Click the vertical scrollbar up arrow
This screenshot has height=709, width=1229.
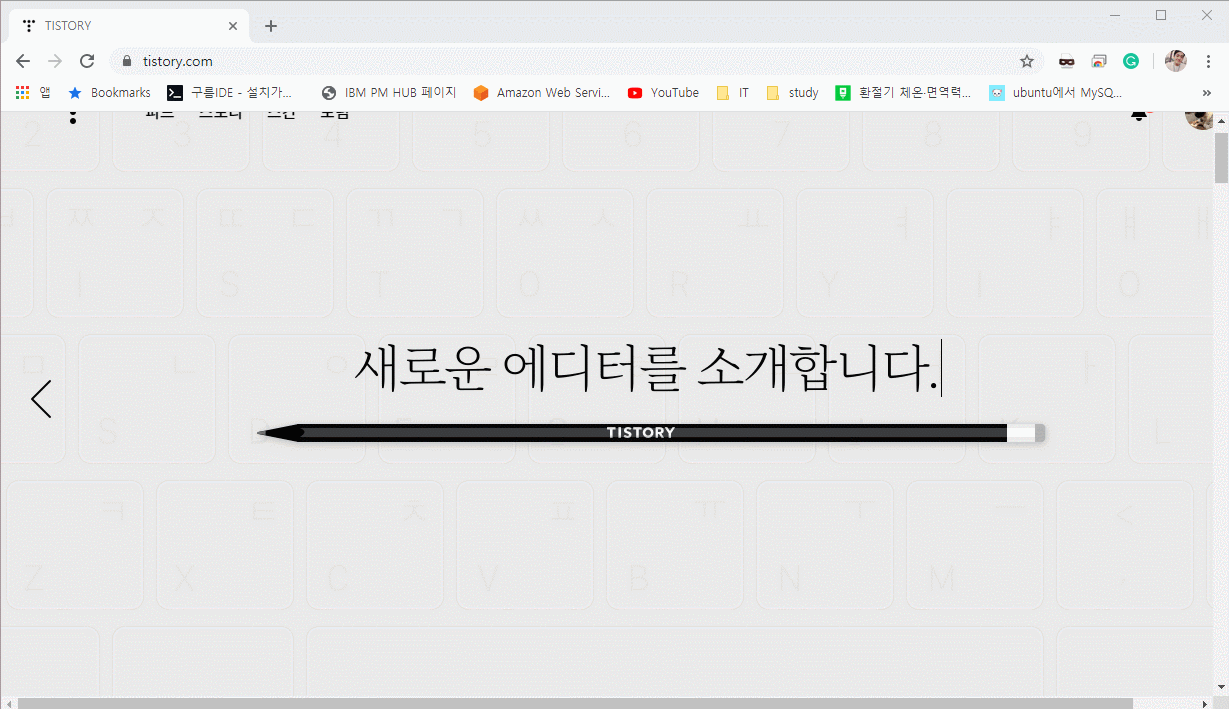tap(1221, 120)
